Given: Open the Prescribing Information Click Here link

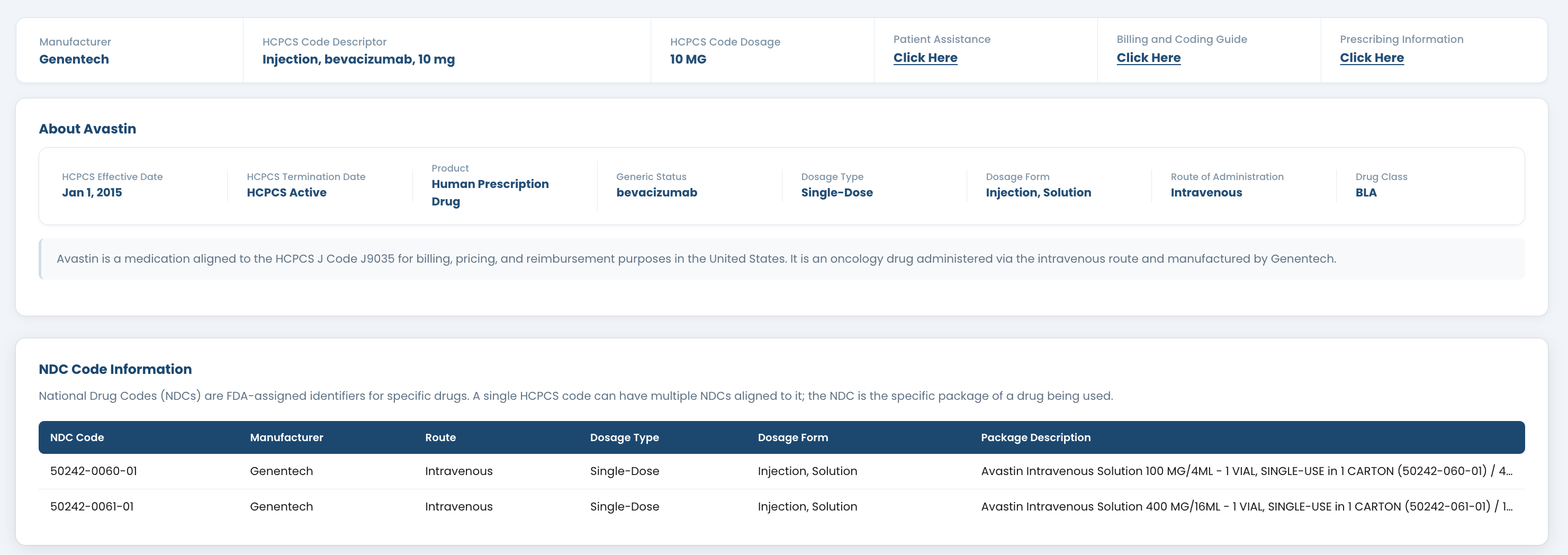Looking at the screenshot, I should [x=1372, y=58].
